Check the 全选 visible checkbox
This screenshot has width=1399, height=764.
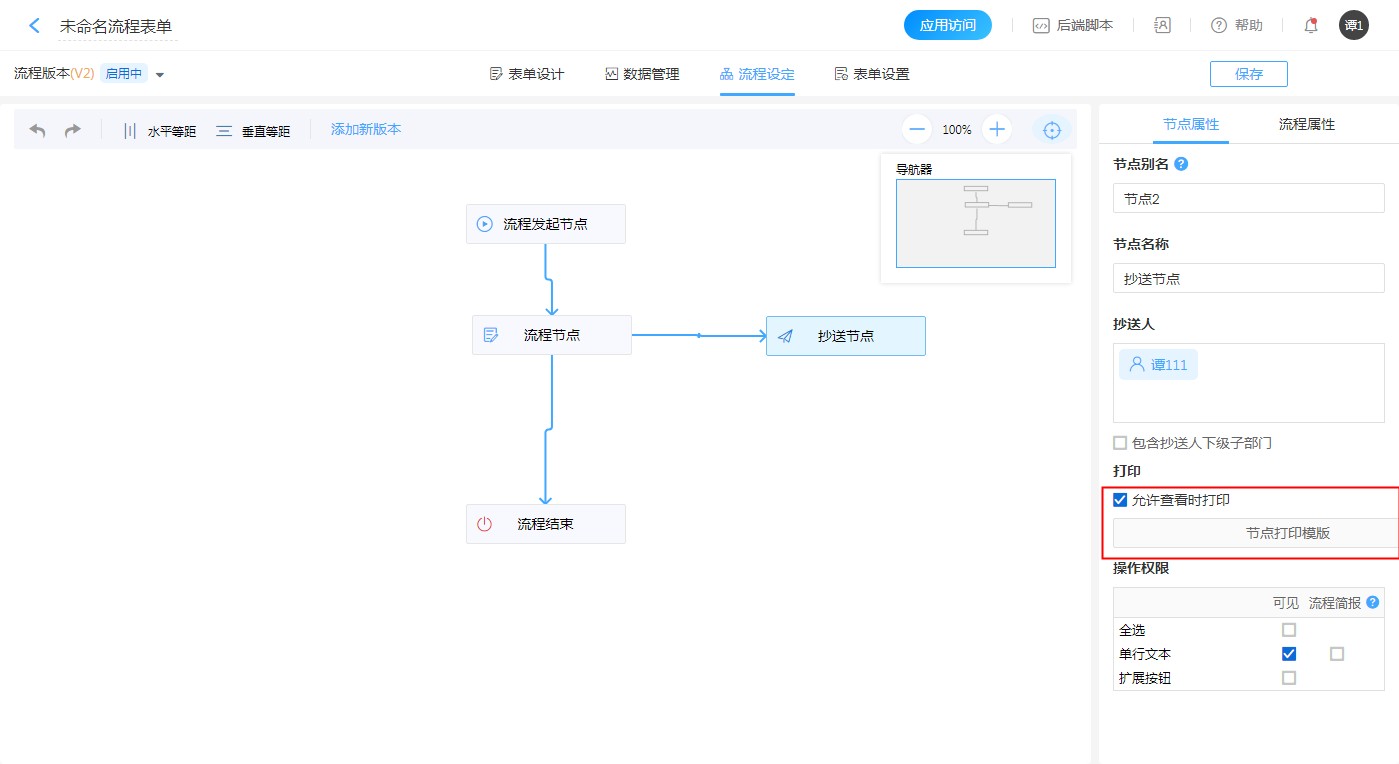point(1289,630)
